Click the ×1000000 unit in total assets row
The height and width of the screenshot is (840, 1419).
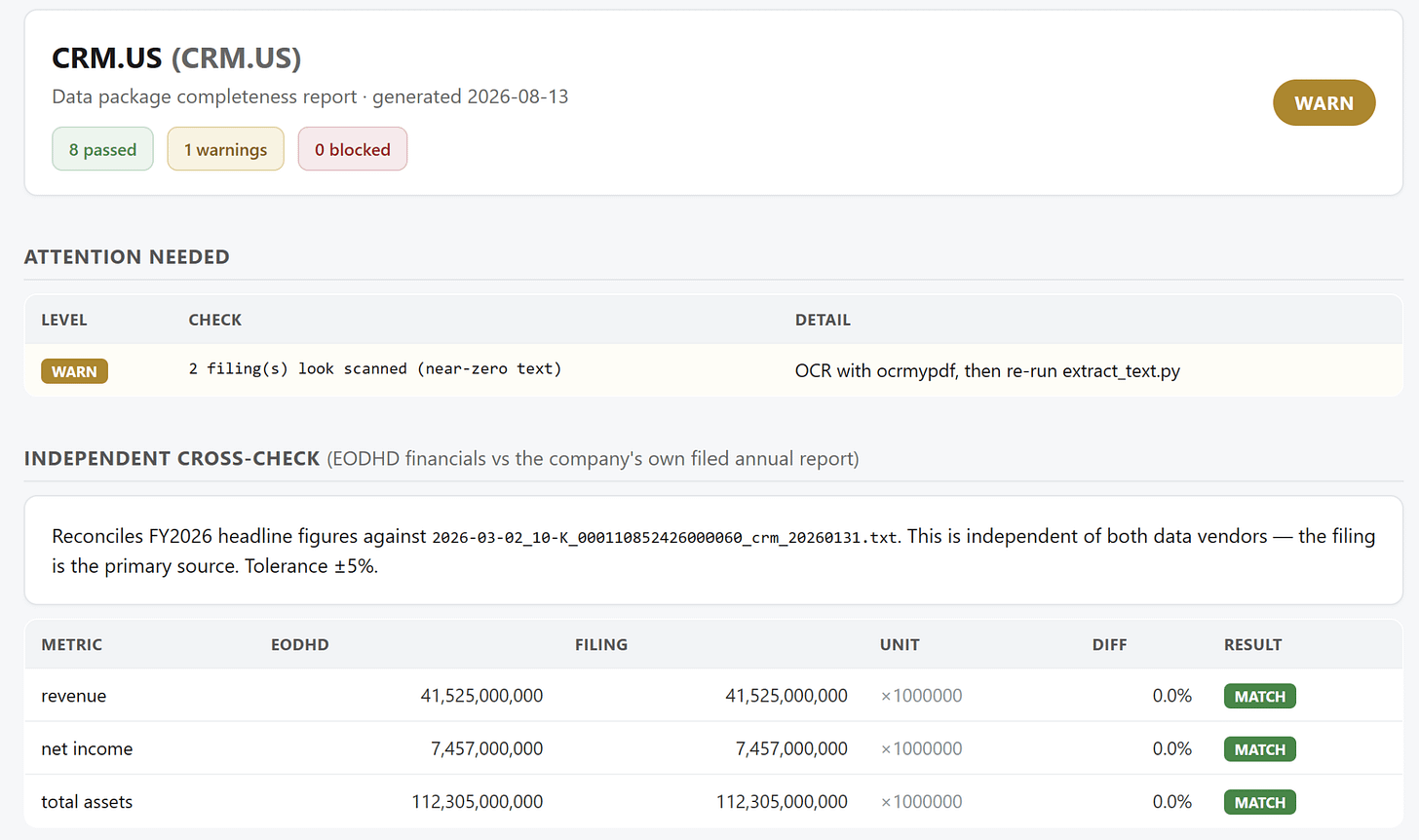pos(921,802)
